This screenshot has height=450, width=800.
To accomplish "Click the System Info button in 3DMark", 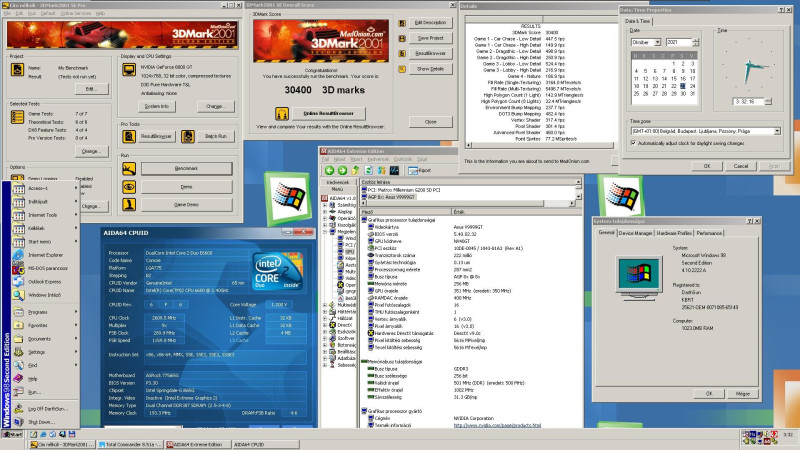I will pos(157,106).
